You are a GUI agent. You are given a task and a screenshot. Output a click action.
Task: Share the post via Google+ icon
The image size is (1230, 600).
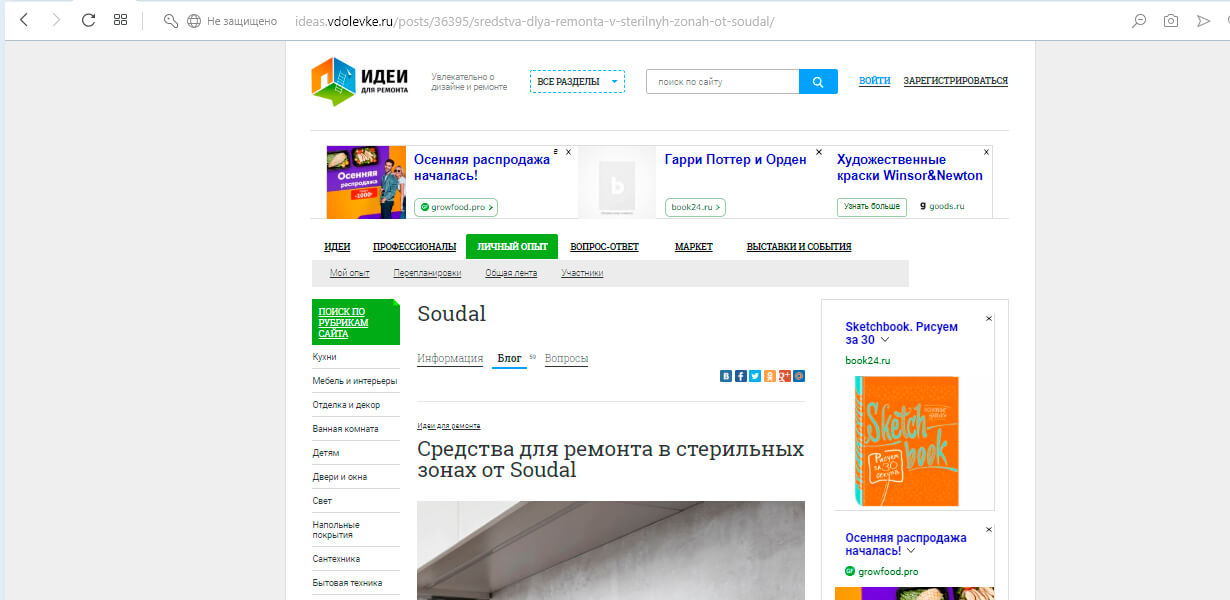pyautogui.click(x=784, y=376)
